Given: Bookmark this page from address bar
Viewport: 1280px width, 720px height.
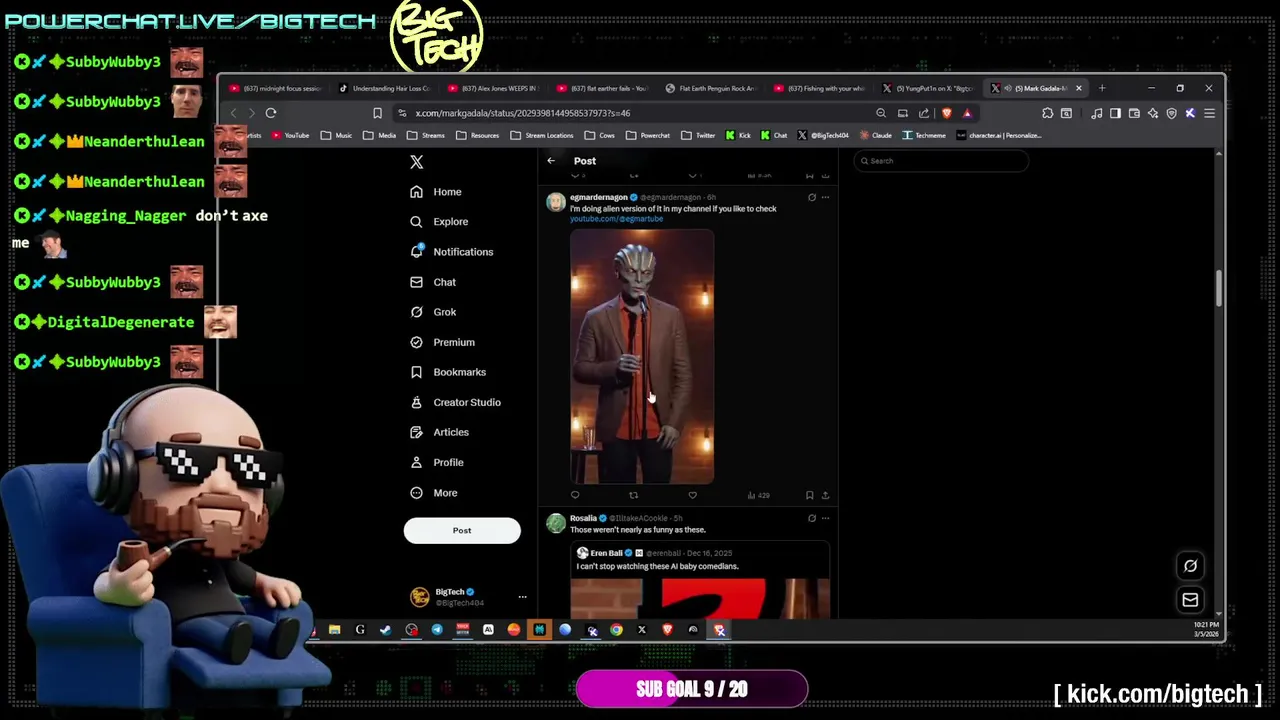Looking at the screenshot, I should tap(377, 113).
